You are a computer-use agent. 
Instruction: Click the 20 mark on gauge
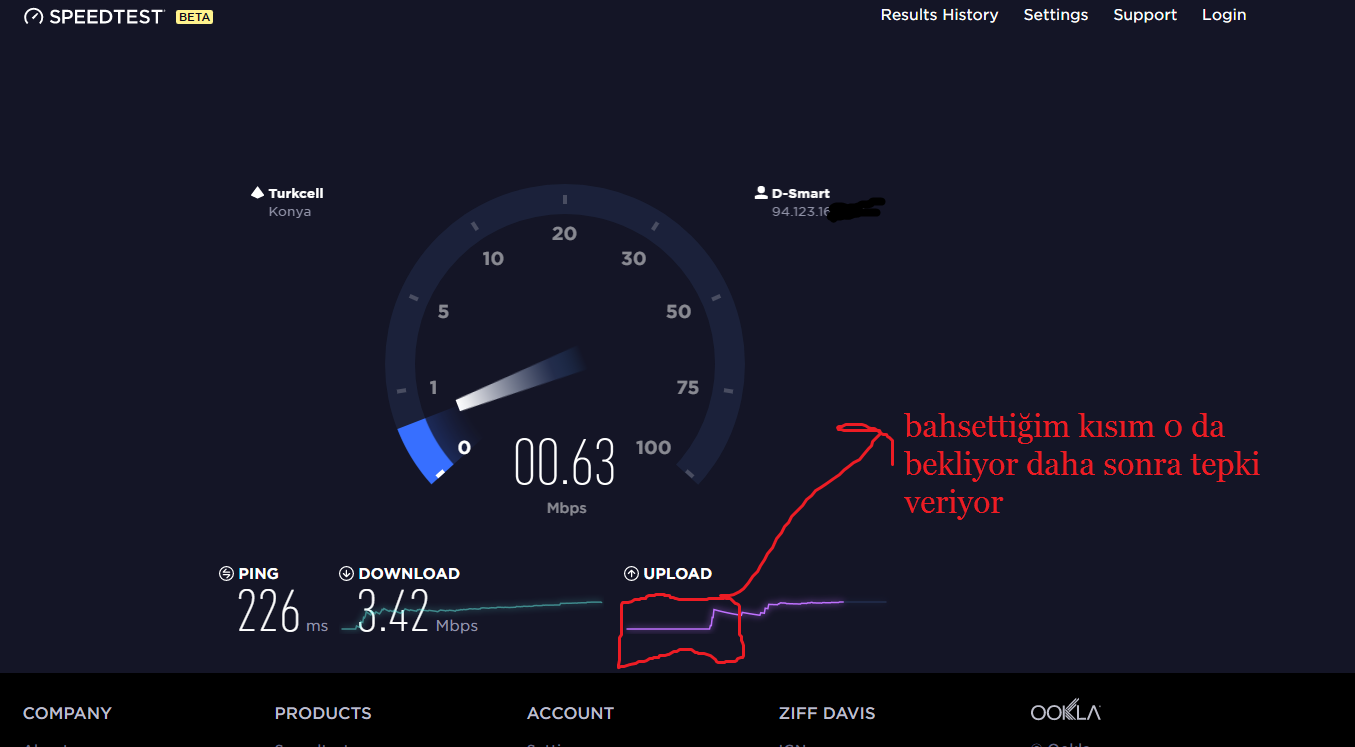(565, 233)
